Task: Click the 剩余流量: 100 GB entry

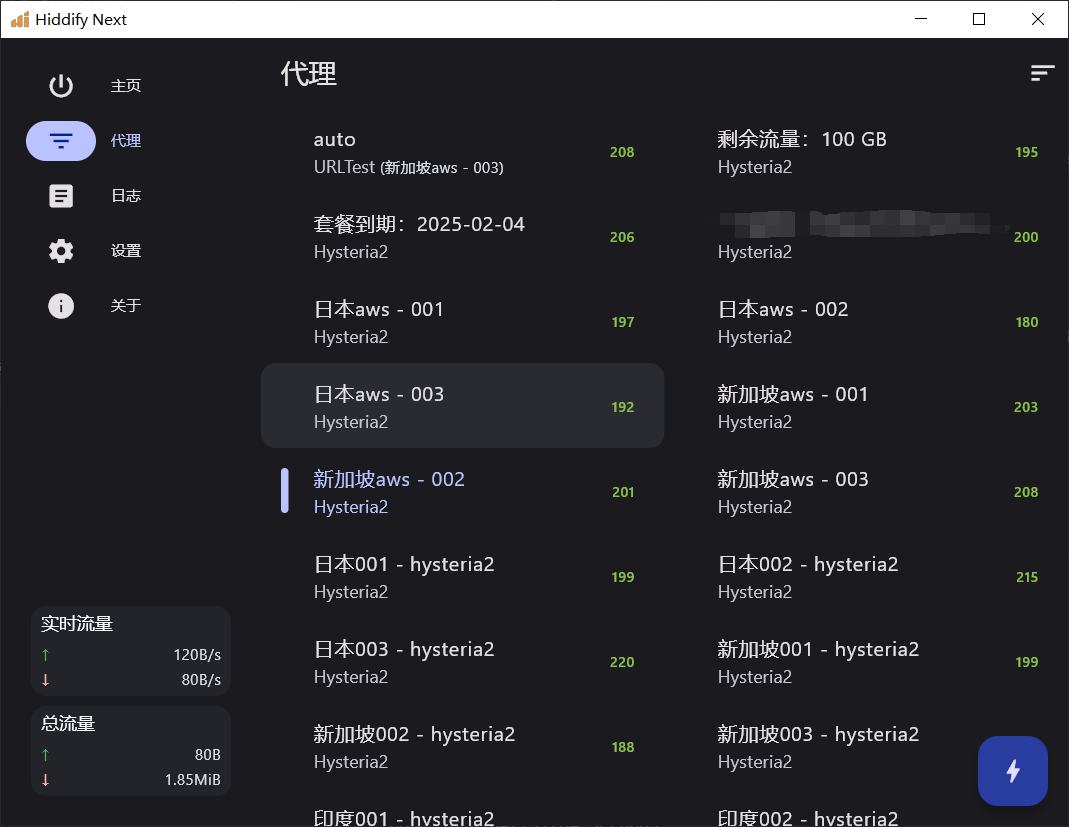Action: [865, 152]
